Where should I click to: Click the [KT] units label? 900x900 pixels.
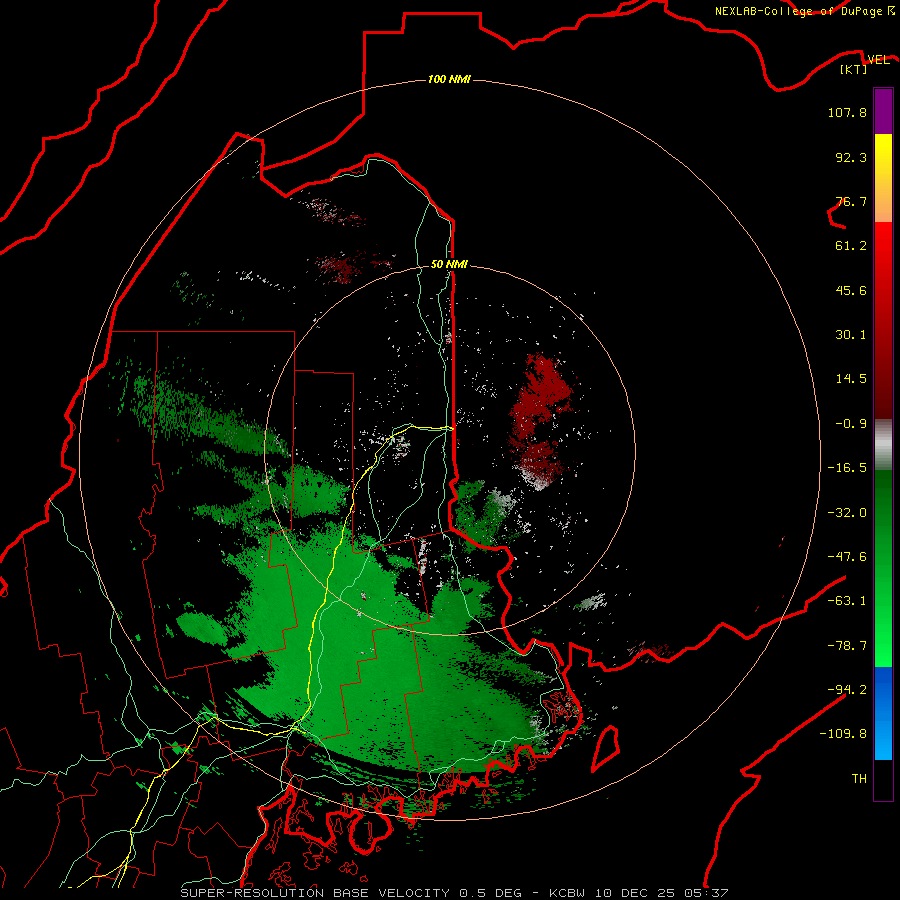tap(854, 70)
